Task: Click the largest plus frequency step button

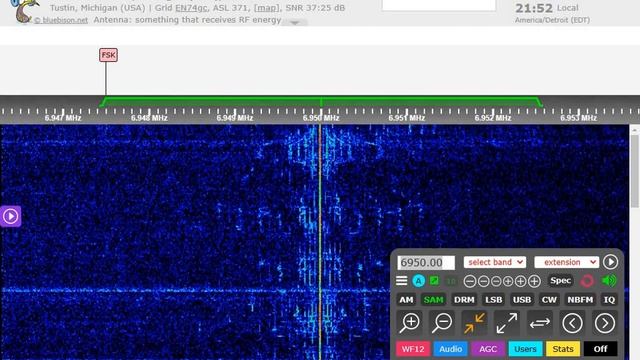Action: click(x=534, y=281)
